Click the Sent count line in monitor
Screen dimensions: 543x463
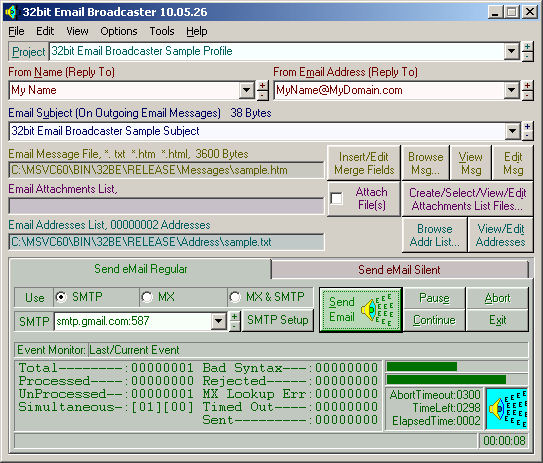coord(290,420)
